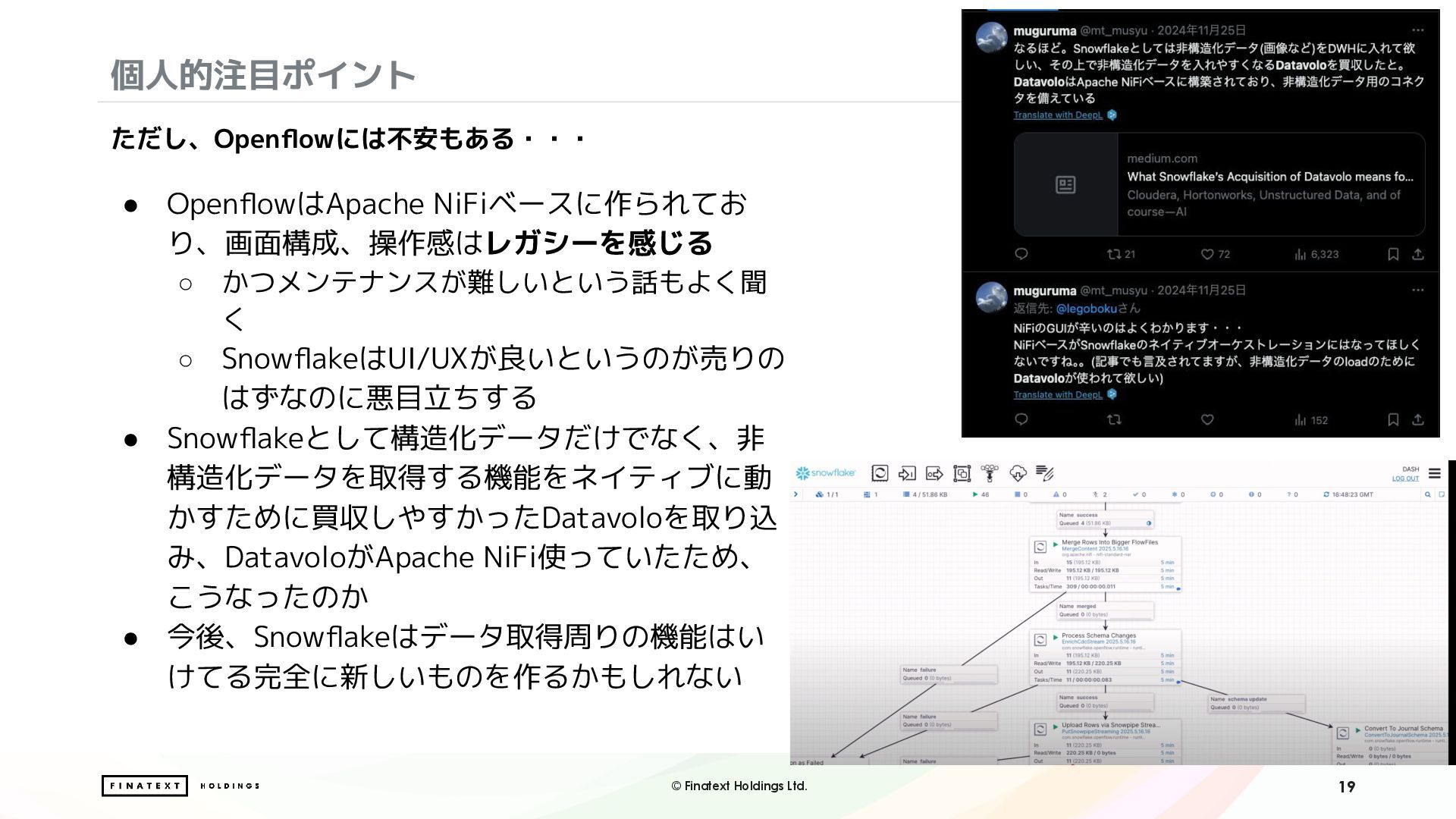1456x819 pixels.
Task: Click the LOG OUT link
Action: (x=1405, y=479)
